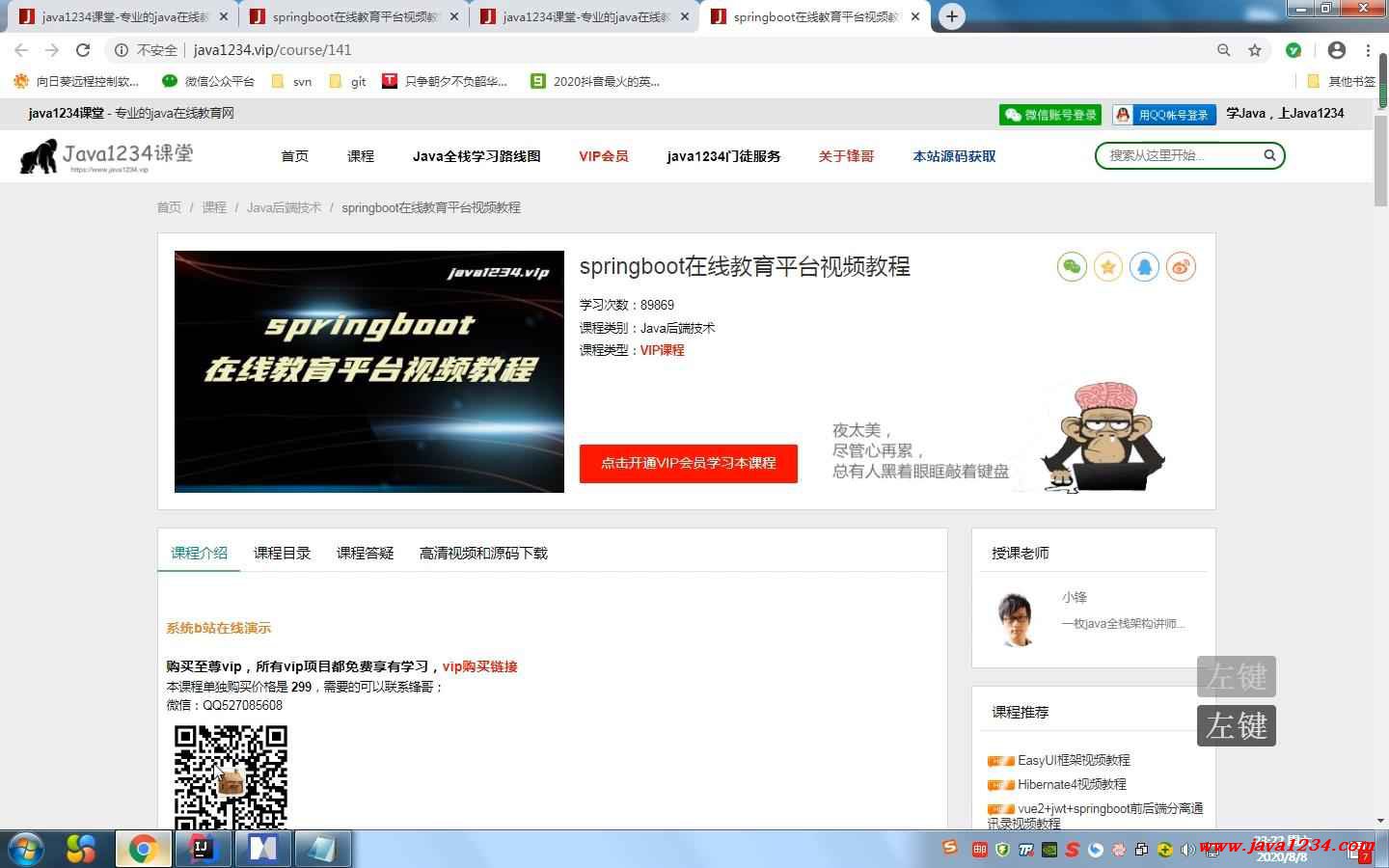
Task: Open the 2020抖音最火的英 bookmark
Action: pos(595,82)
